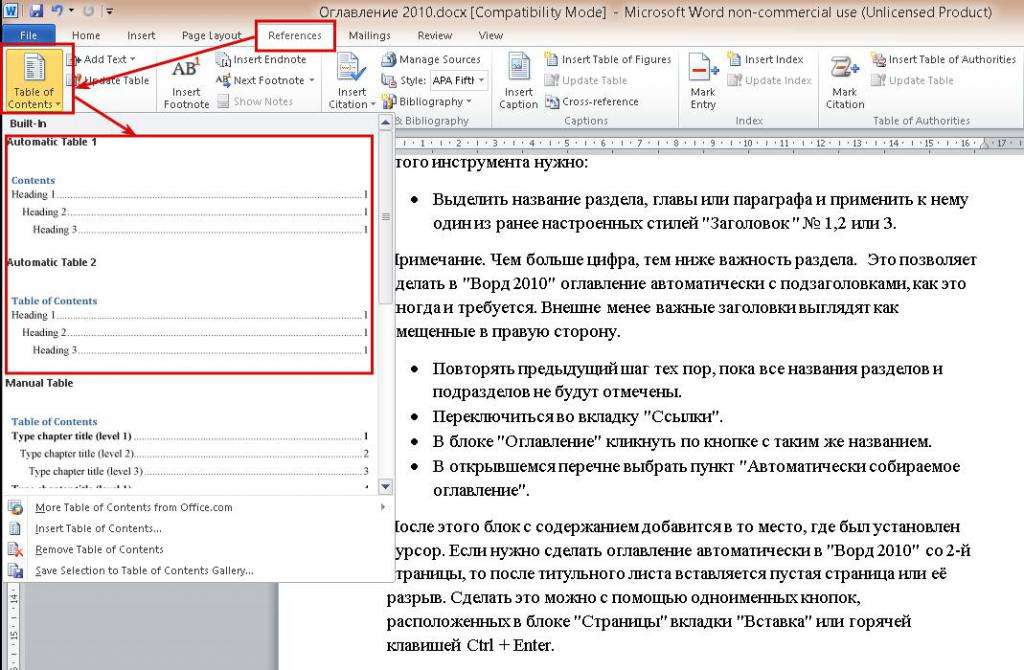Switch to the Mailings tab

pos(370,35)
